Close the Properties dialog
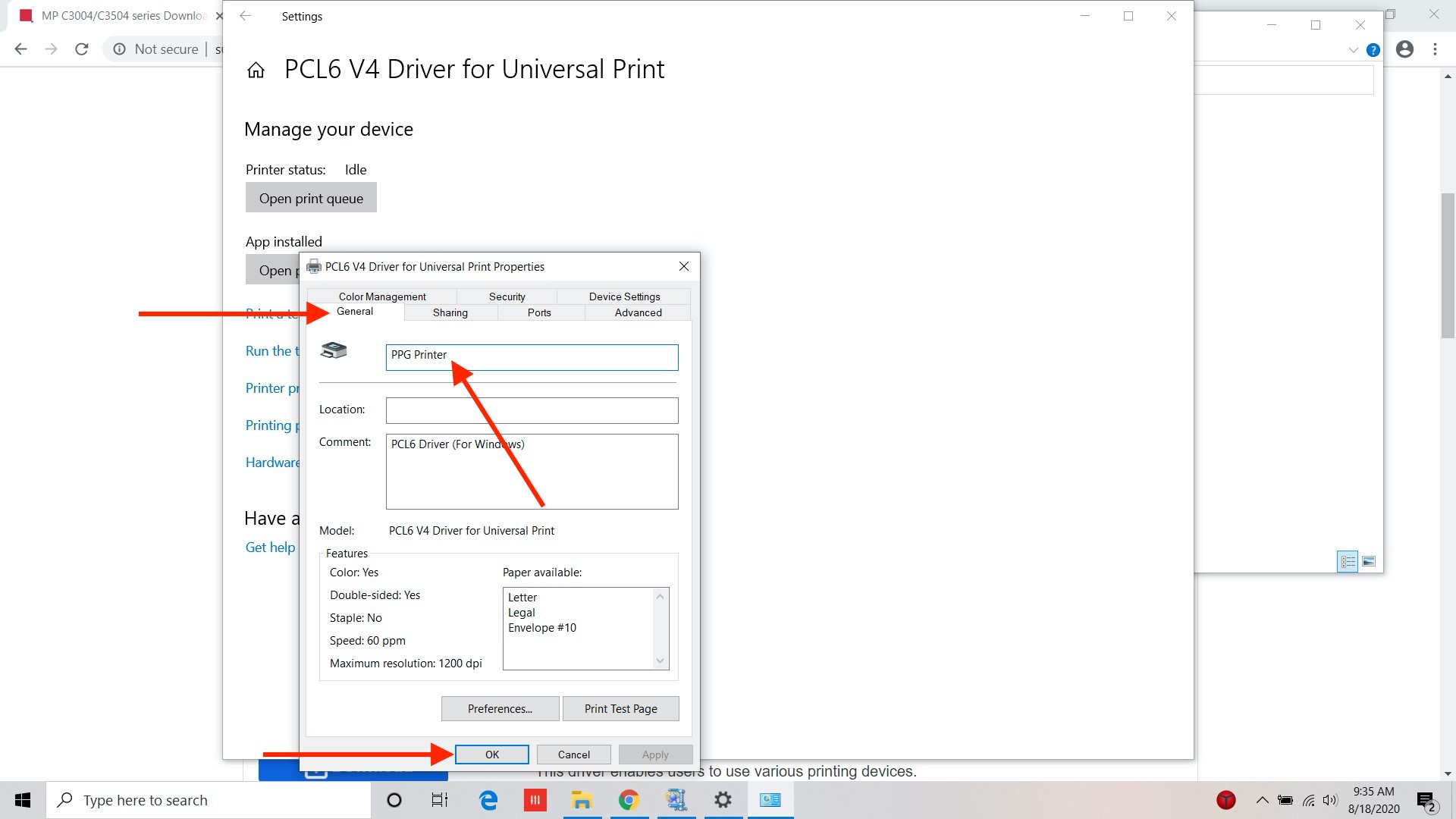Screen dimensions: 1456x819 (684, 266)
